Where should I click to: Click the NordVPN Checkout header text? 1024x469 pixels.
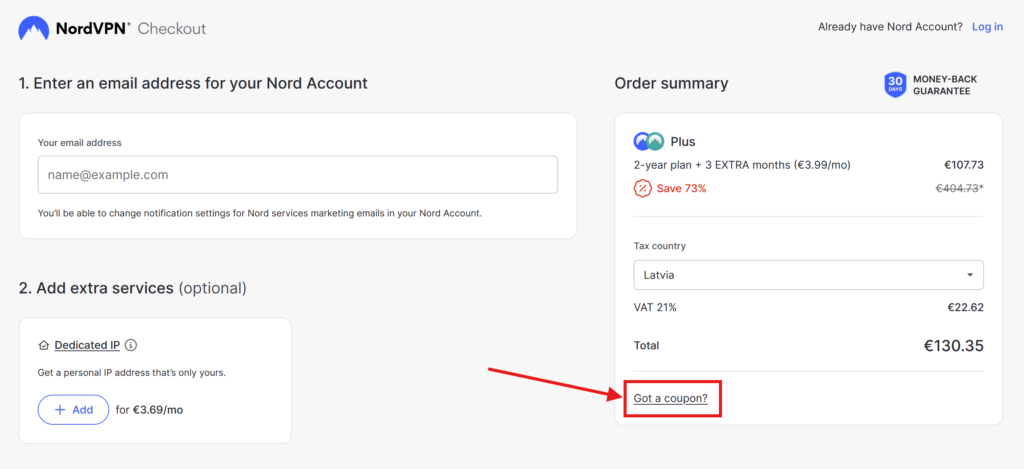click(x=131, y=29)
